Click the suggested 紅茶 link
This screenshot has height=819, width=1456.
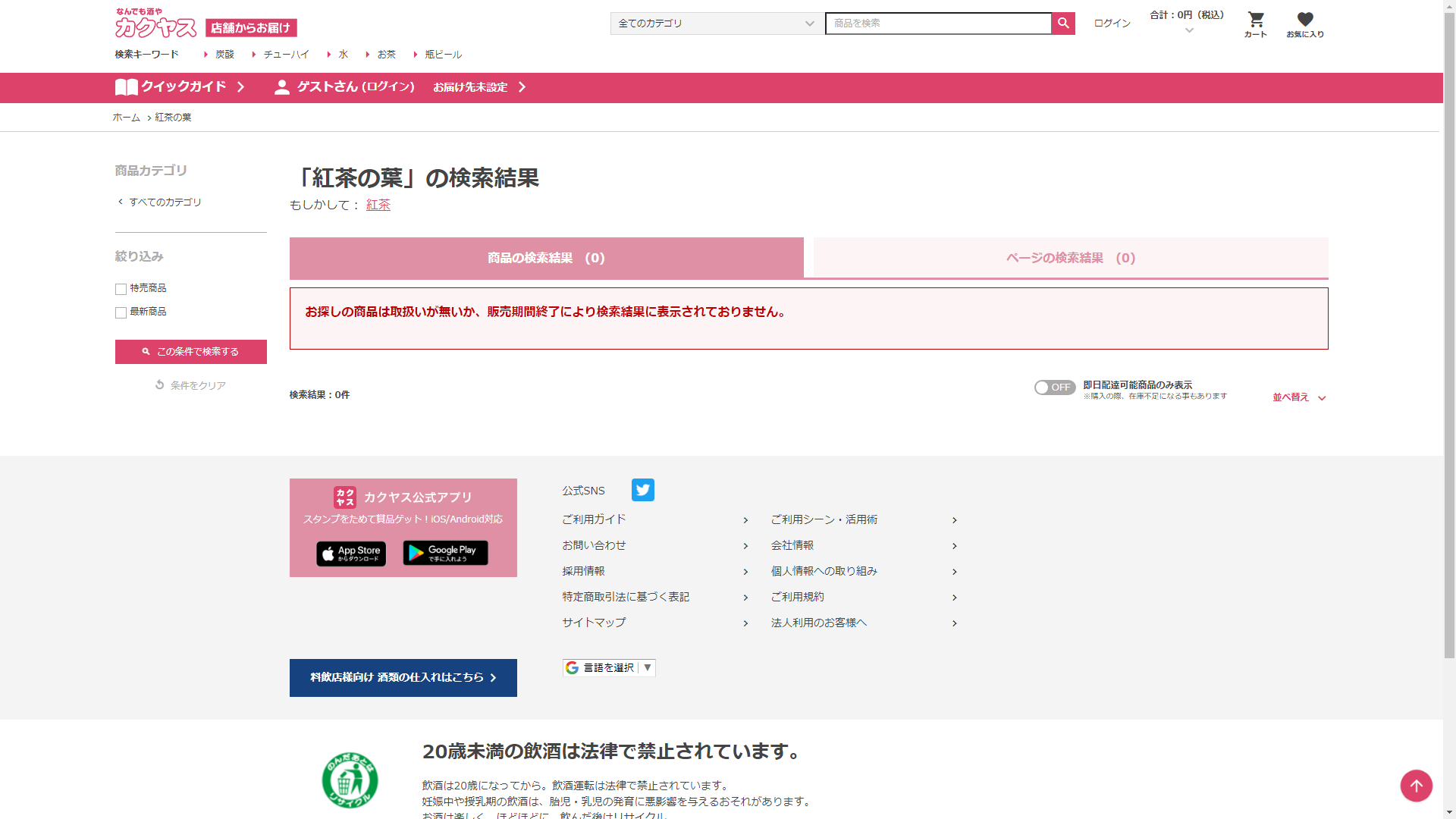coord(378,205)
